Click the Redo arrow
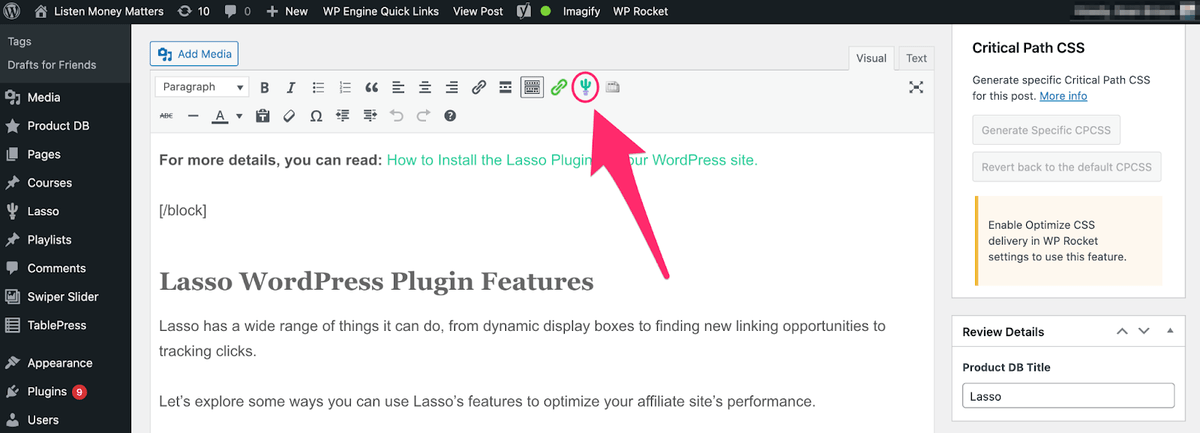 click(x=423, y=116)
